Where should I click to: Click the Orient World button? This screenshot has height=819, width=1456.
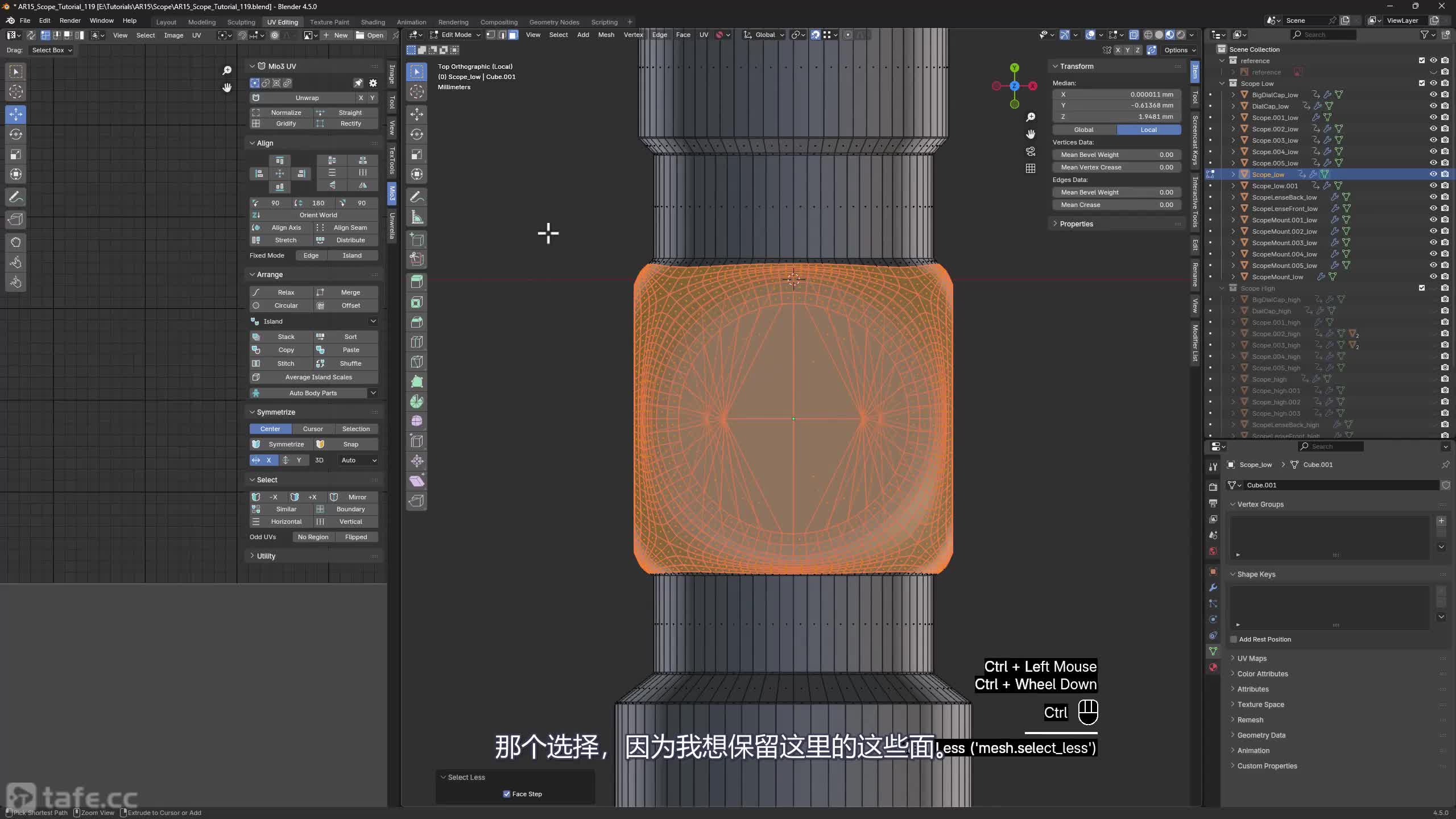click(x=314, y=215)
